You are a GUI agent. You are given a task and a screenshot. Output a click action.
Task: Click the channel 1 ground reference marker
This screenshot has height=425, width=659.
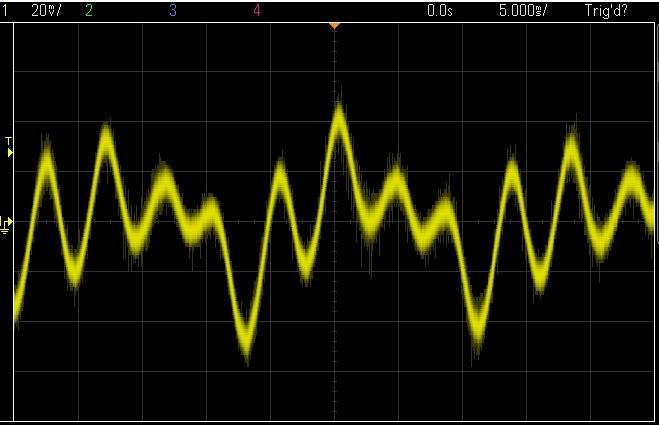coord(6,224)
